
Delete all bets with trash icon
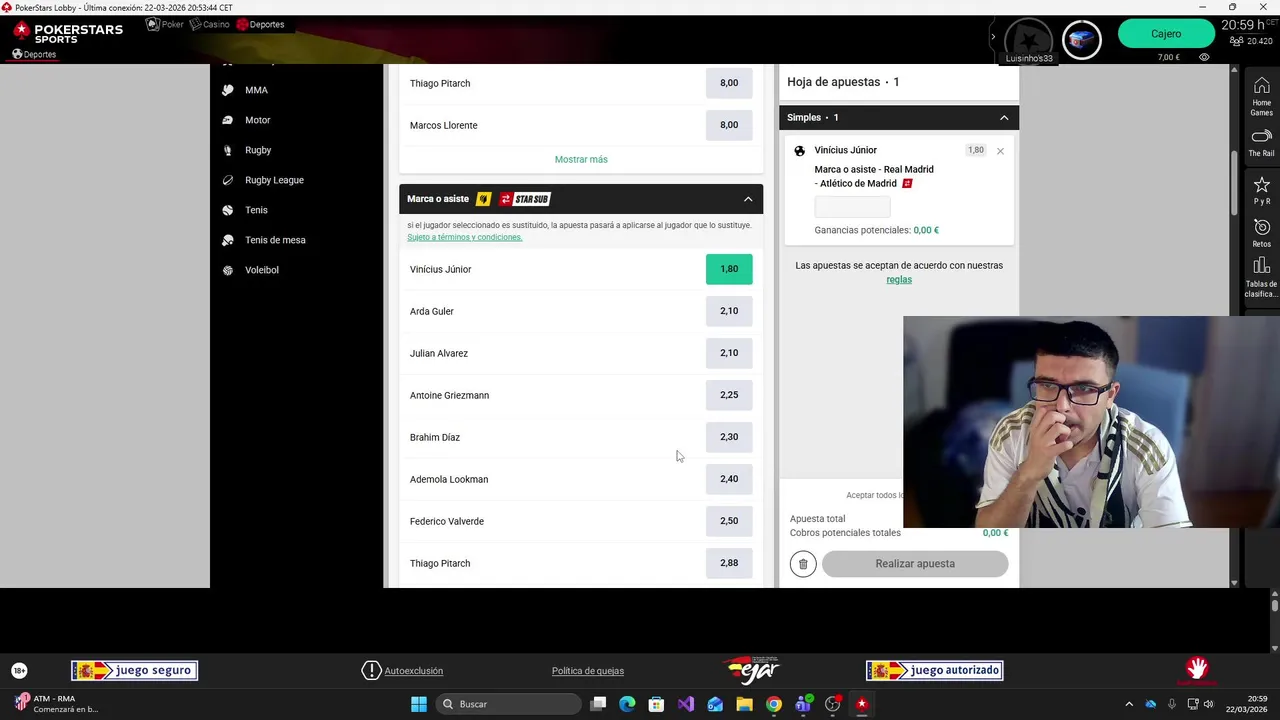pyautogui.click(x=802, y=564)
